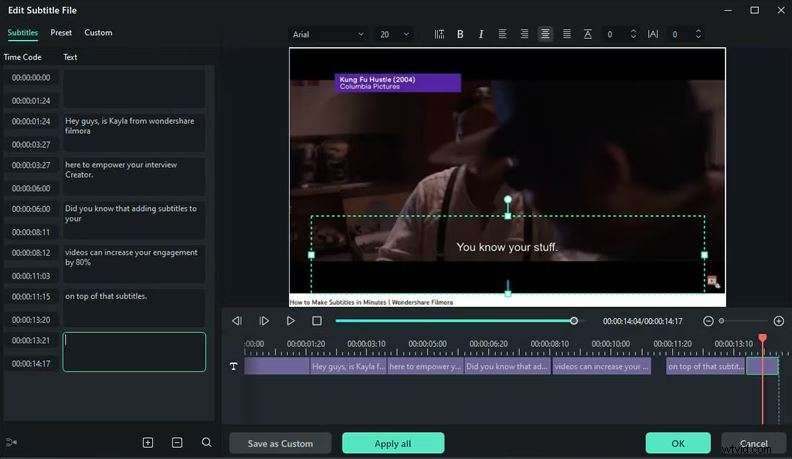This screenshot has height=459, width=792.
Task: Open the Arial font dropdown
Action: coord(328,34)
